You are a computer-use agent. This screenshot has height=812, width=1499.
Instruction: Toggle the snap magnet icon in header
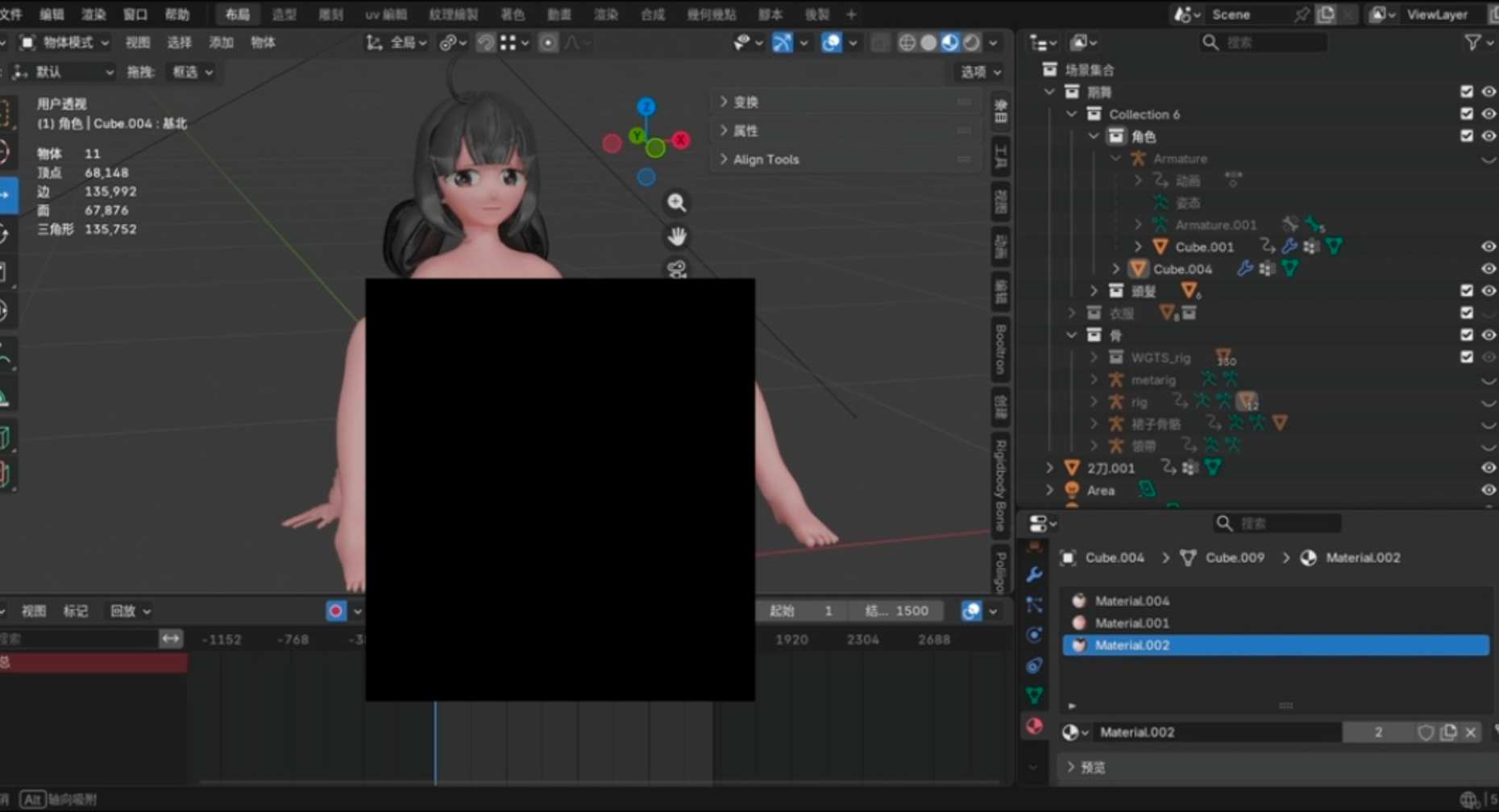pos(486,43)
